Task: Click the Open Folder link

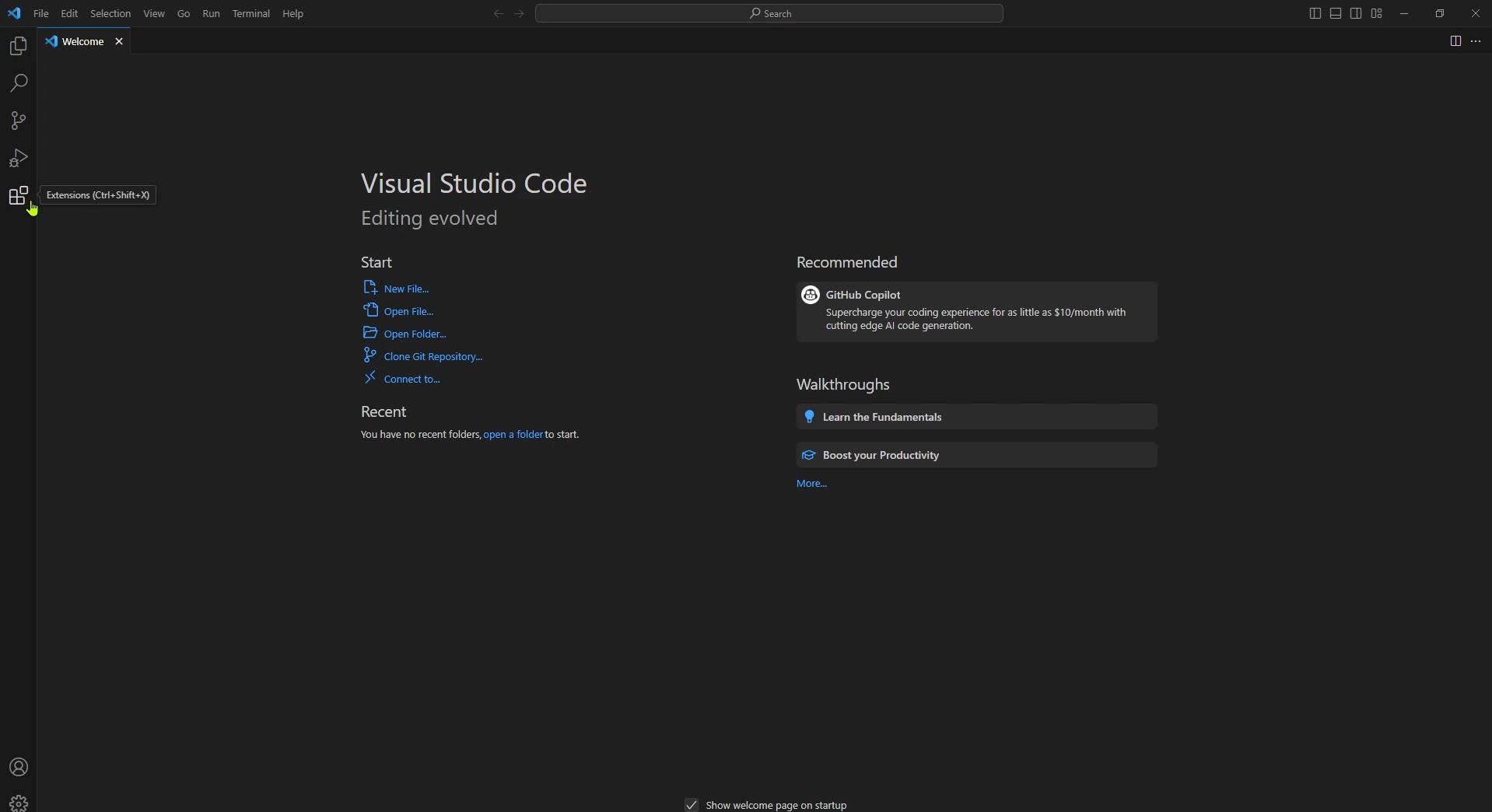Action: (x=405, y=334)
